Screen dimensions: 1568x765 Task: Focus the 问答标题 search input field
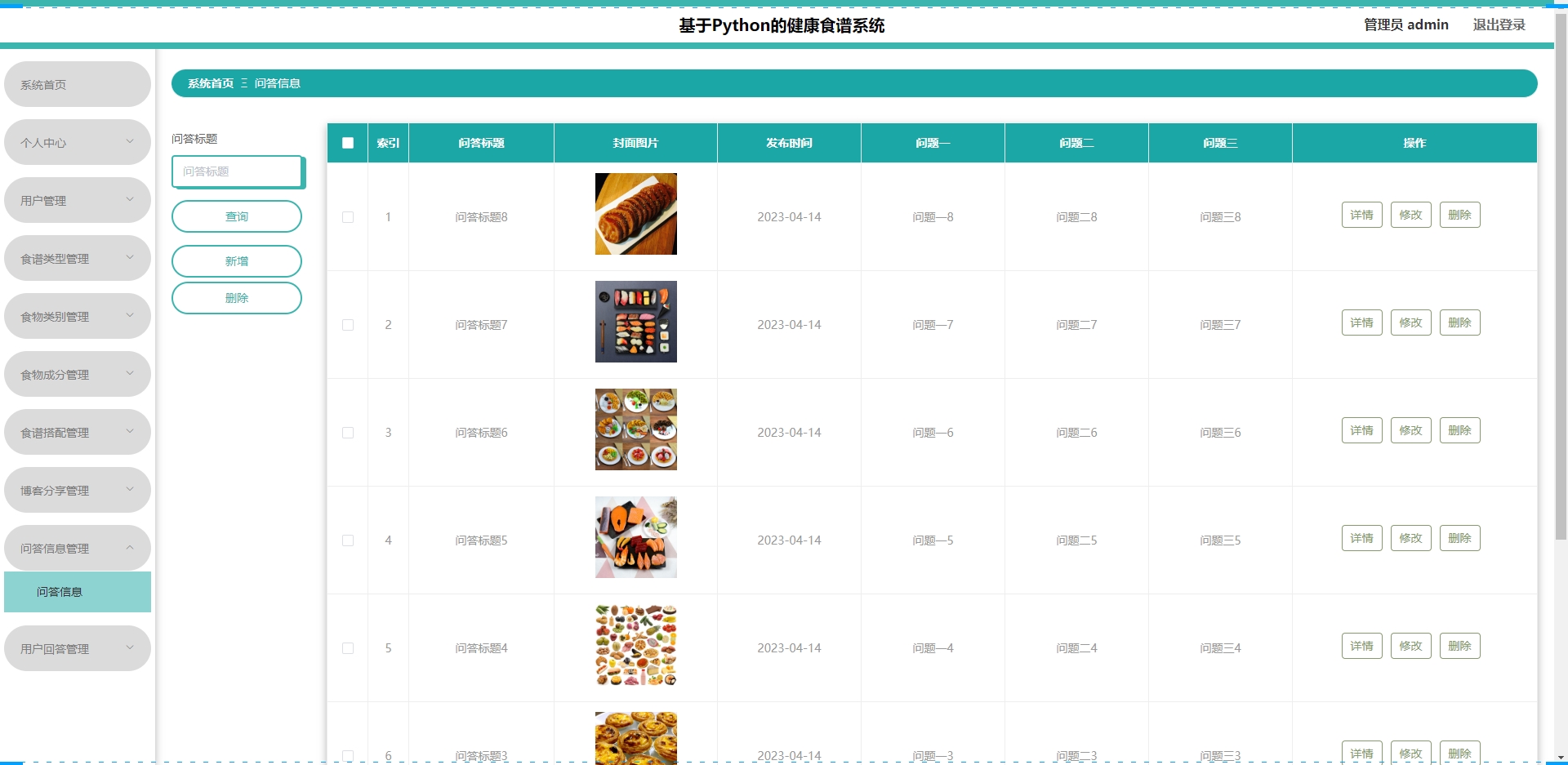tap(238, 171)
